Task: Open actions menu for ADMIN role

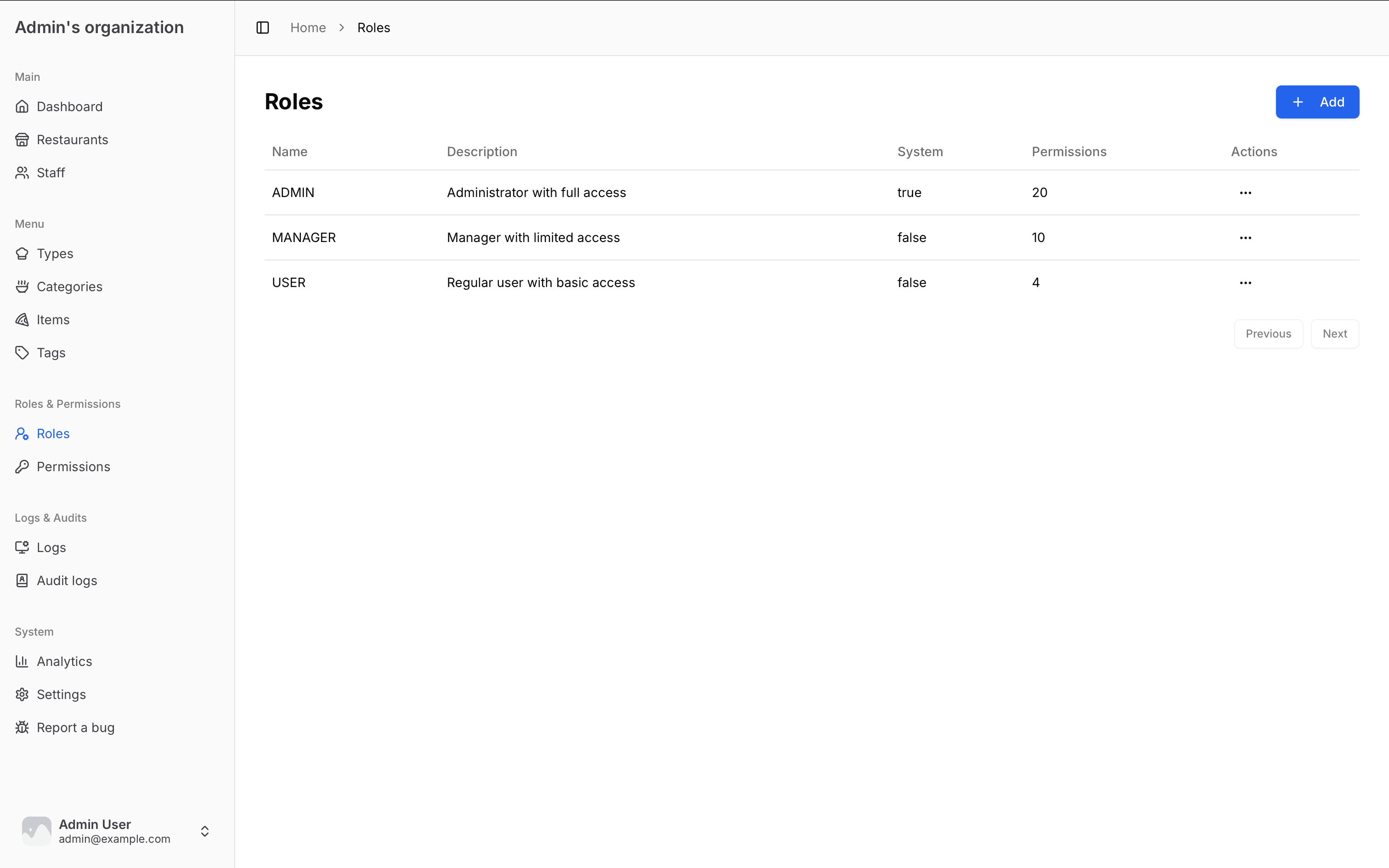Action: pos(1245,193)
